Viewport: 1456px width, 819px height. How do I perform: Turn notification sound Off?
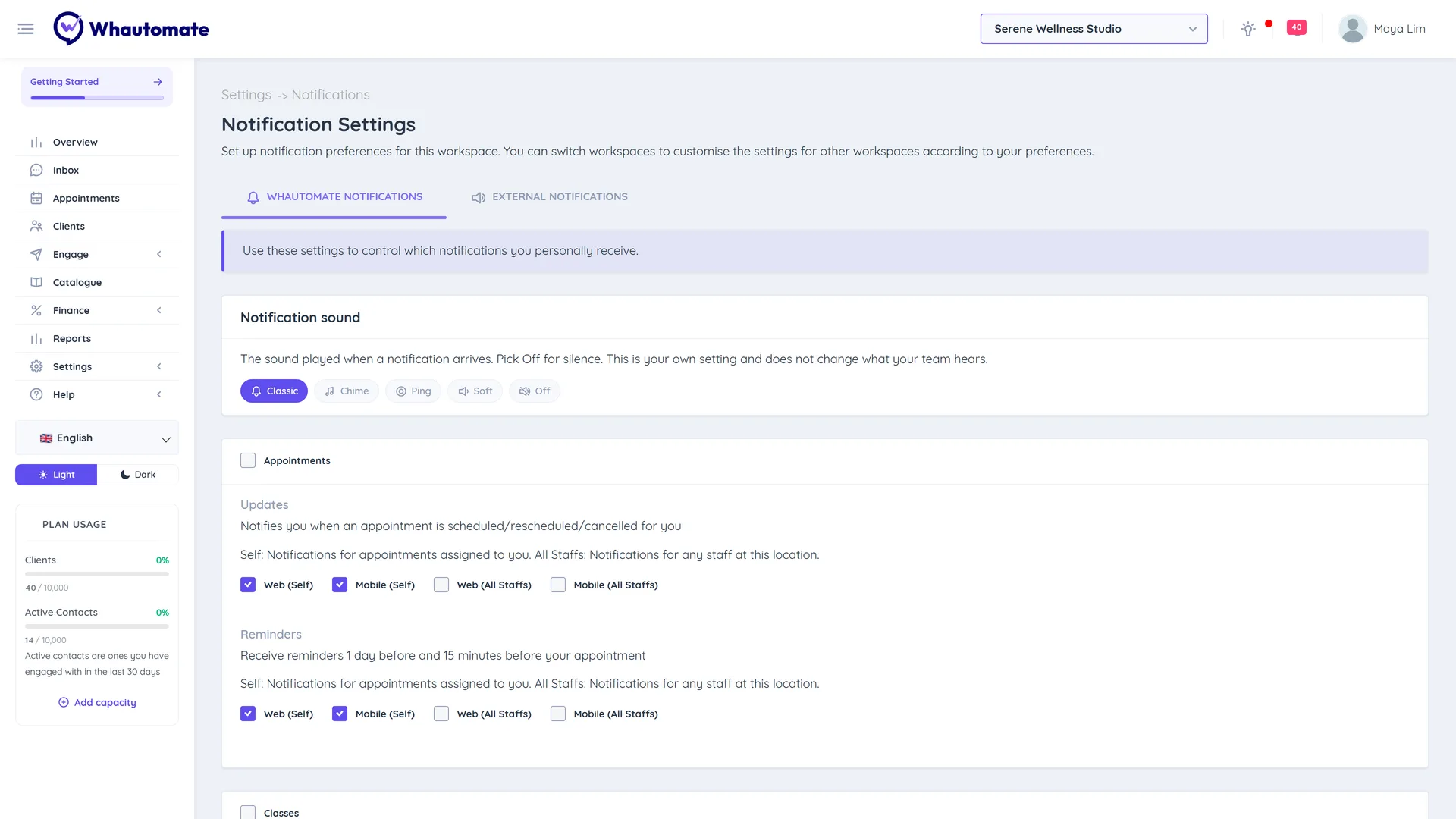pyautogui.click(x=535, y=391)
